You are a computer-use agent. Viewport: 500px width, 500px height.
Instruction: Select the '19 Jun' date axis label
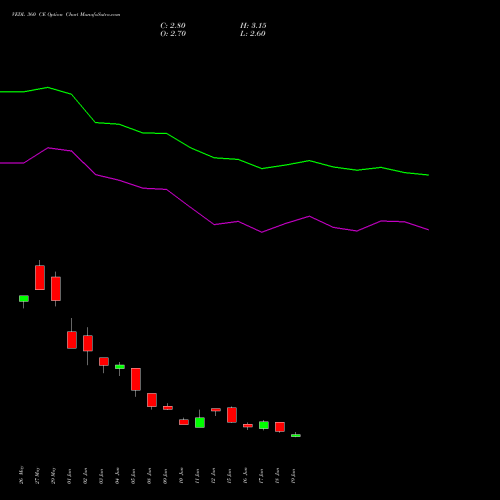coord(294,476)
